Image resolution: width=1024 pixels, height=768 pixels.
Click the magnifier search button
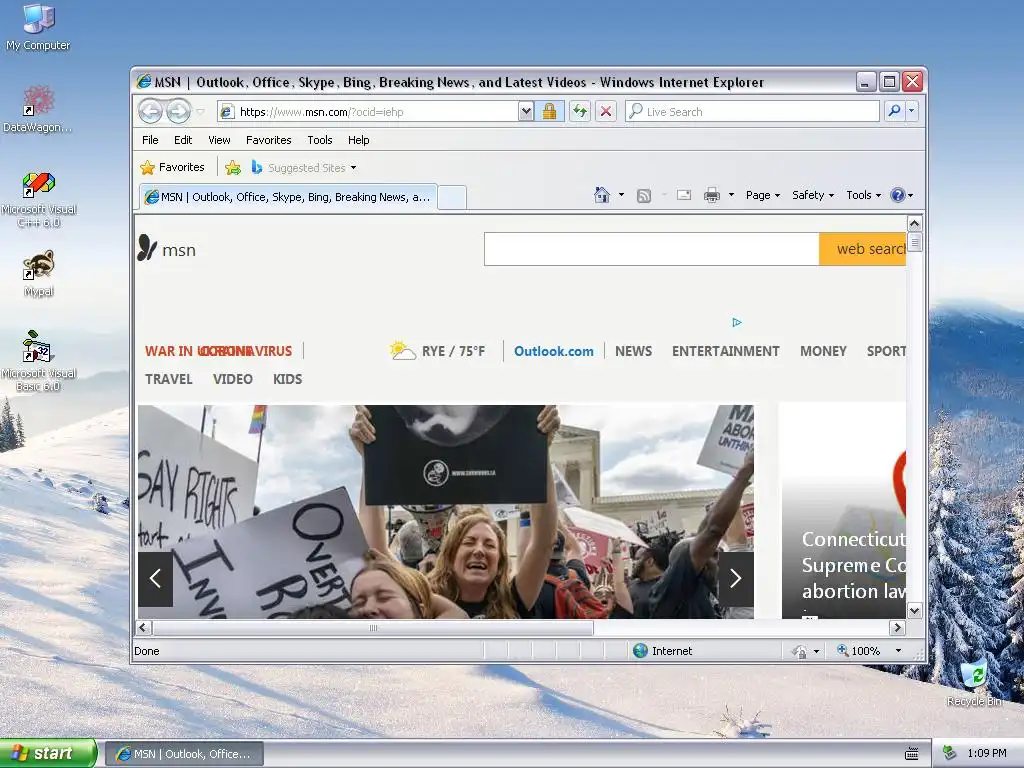click(894, 112)
